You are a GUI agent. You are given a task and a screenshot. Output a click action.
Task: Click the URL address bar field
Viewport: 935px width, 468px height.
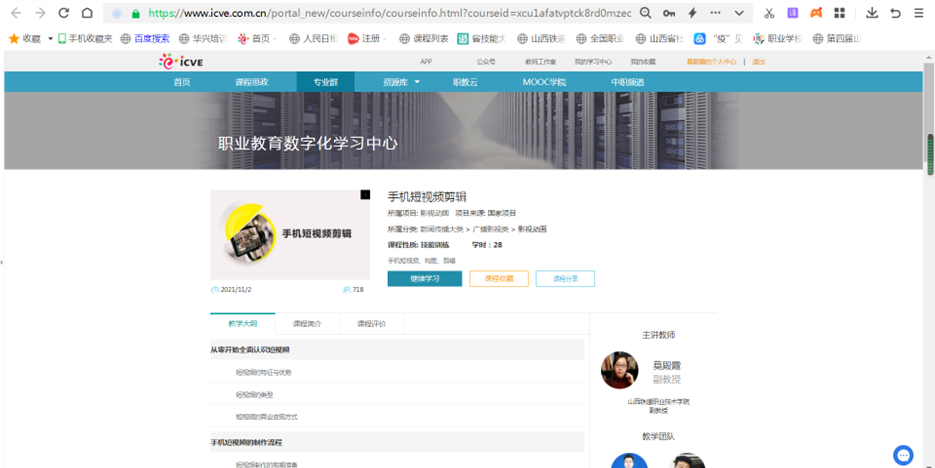tap(388, 13)
